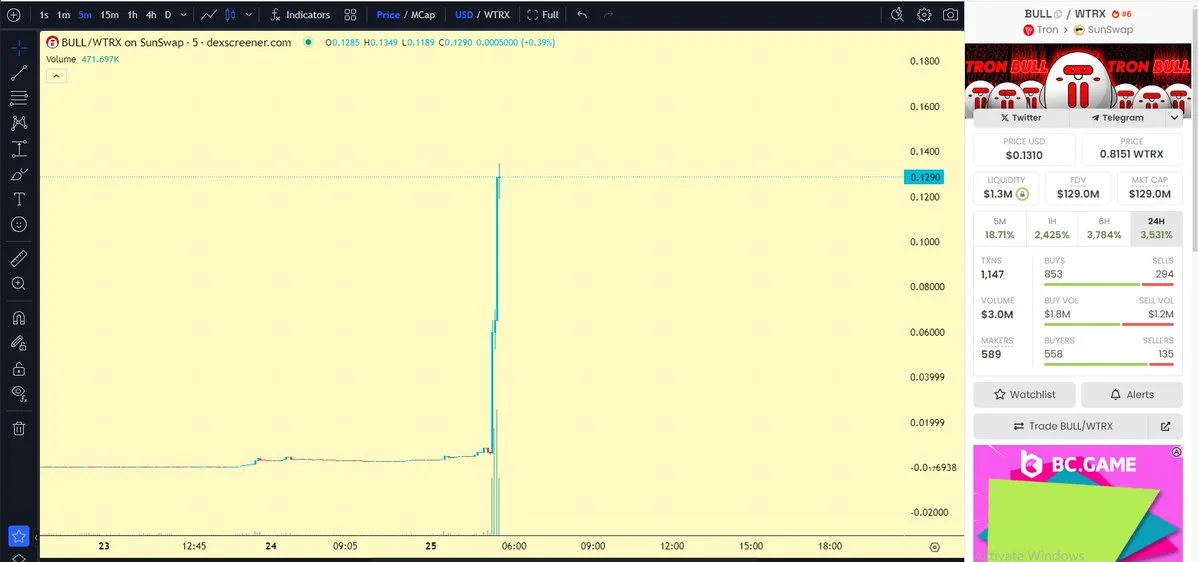Open Alerts for this pair
The image size is (1199, 562).
(1132, 395)
